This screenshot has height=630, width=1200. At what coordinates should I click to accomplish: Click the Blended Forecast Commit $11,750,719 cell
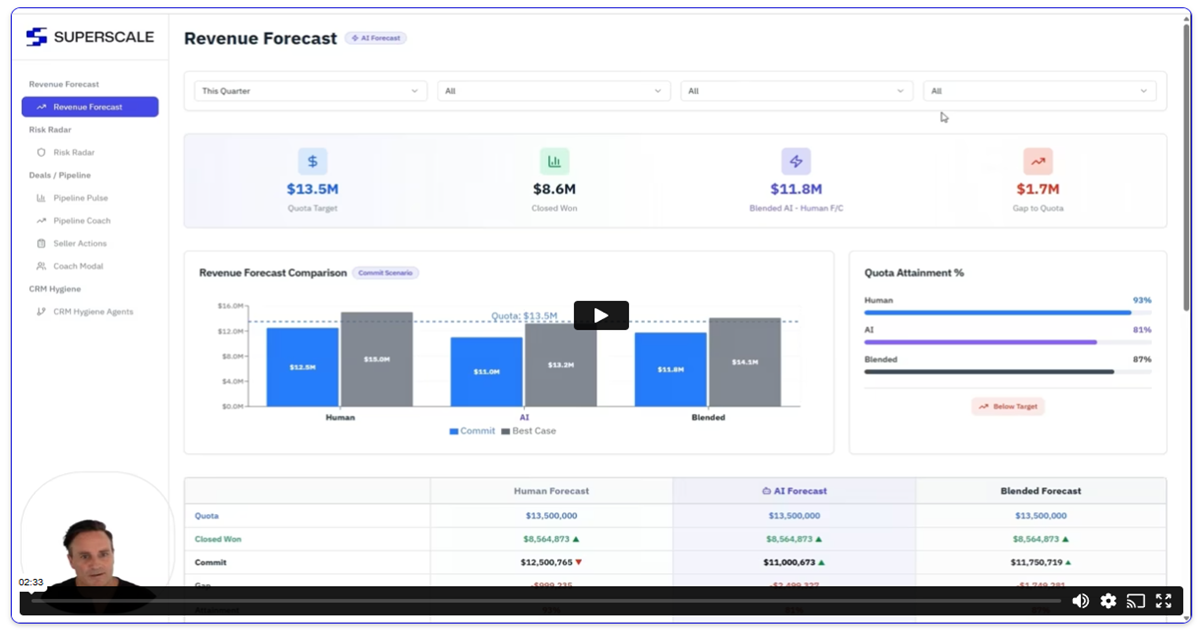coord(1041,562)
